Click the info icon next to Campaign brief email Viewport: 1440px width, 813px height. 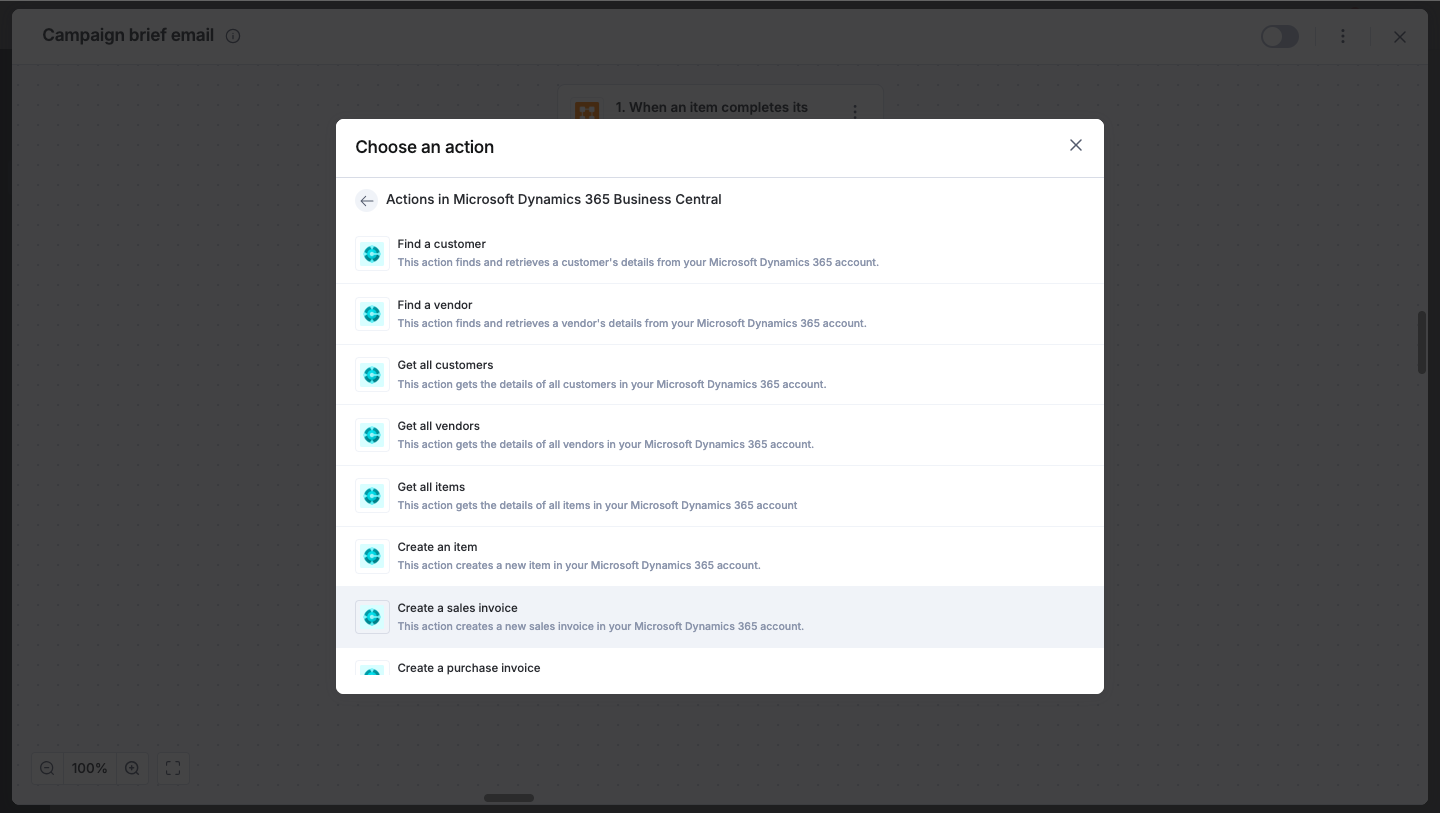(x=233, y=36)
